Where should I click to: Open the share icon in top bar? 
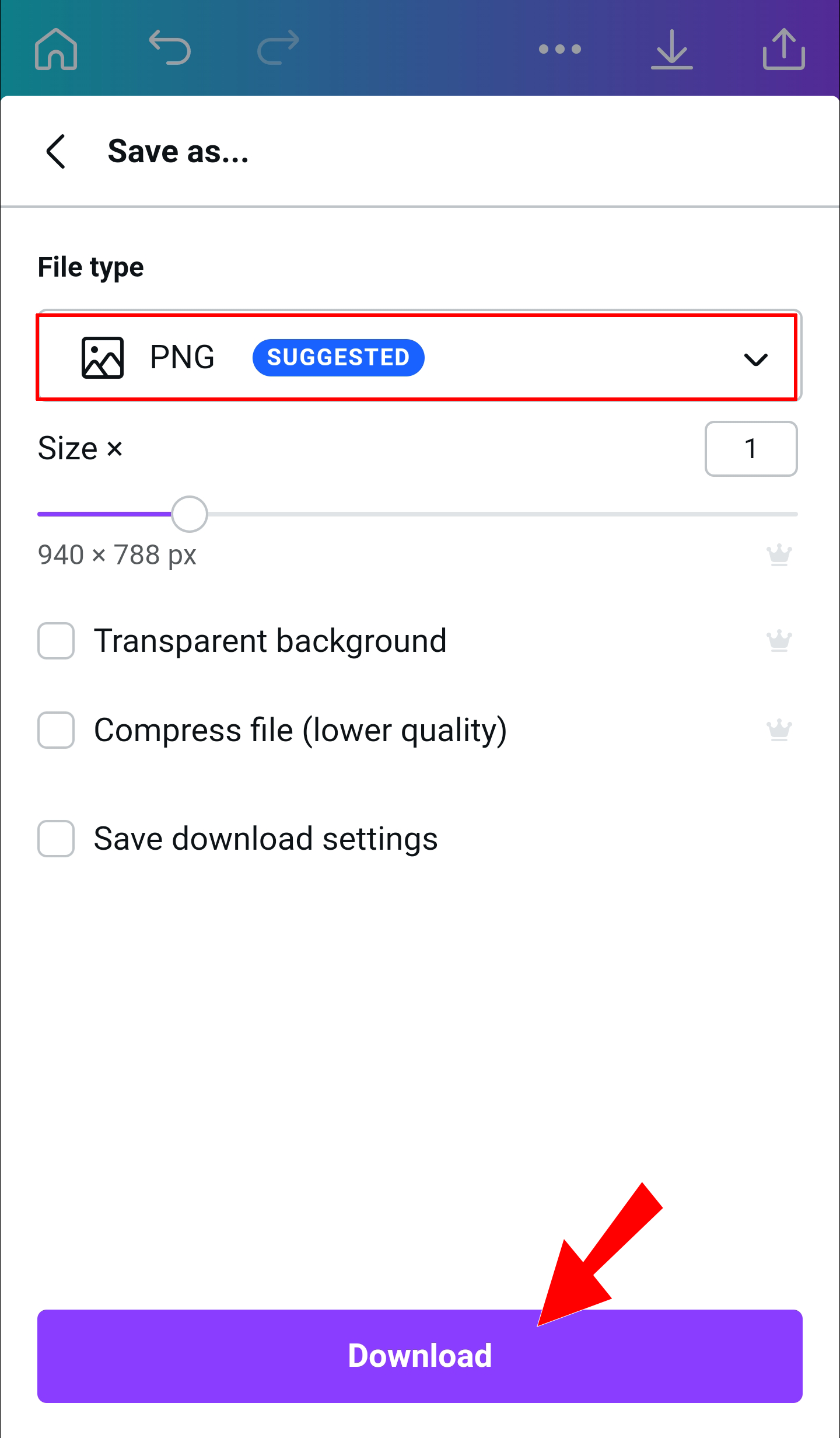(x=783, y=49)
